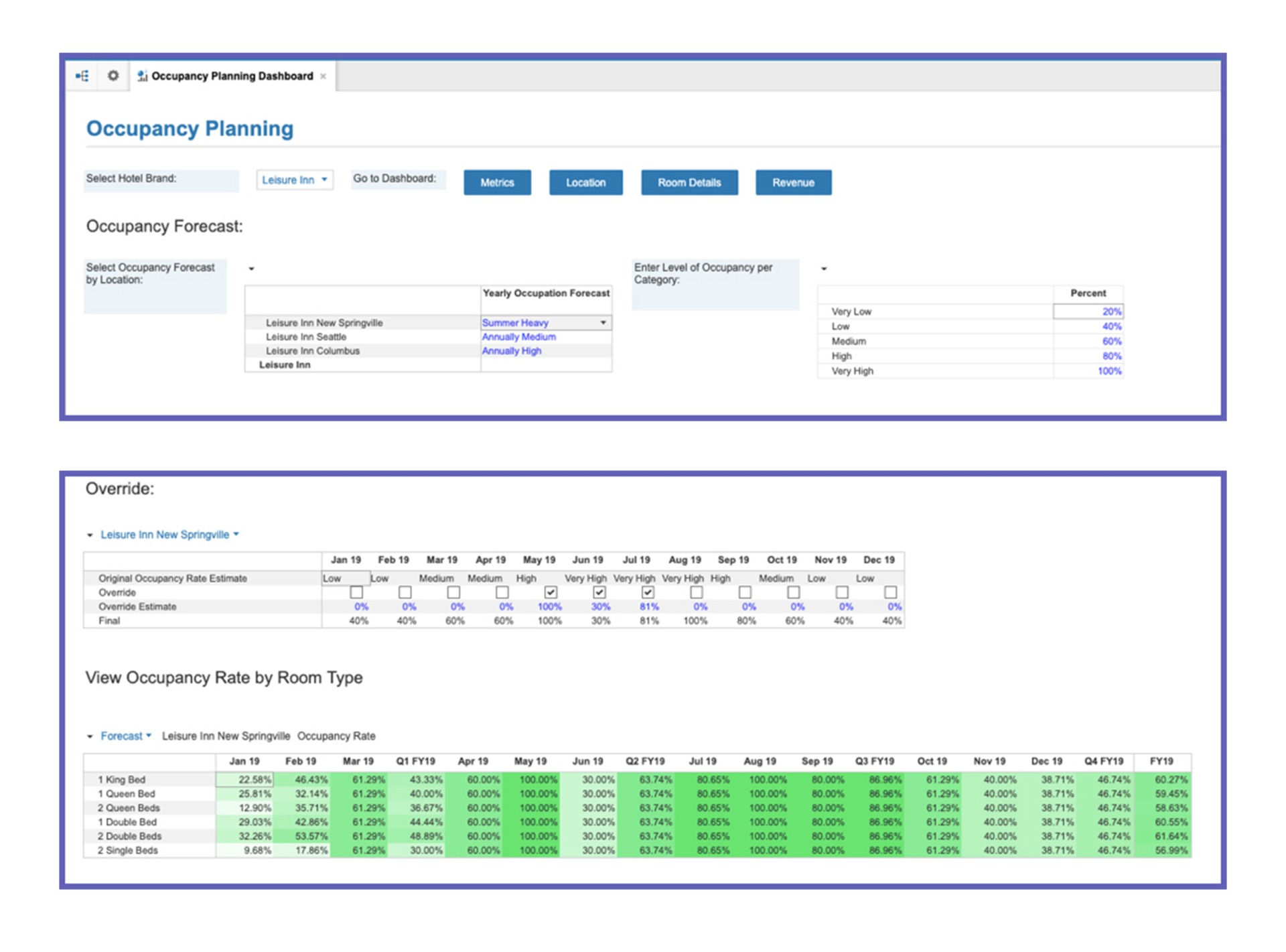Disable the May 19 override checkbox
This screenshot has width=1286, height=952.
click(551, 592)
